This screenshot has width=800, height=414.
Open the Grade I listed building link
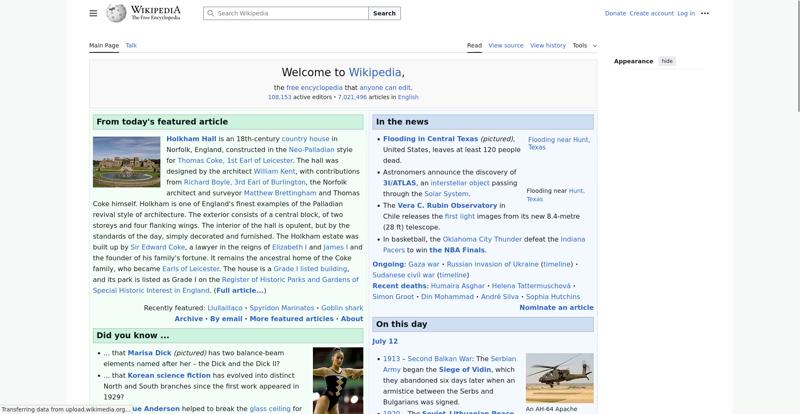[310, 269]
